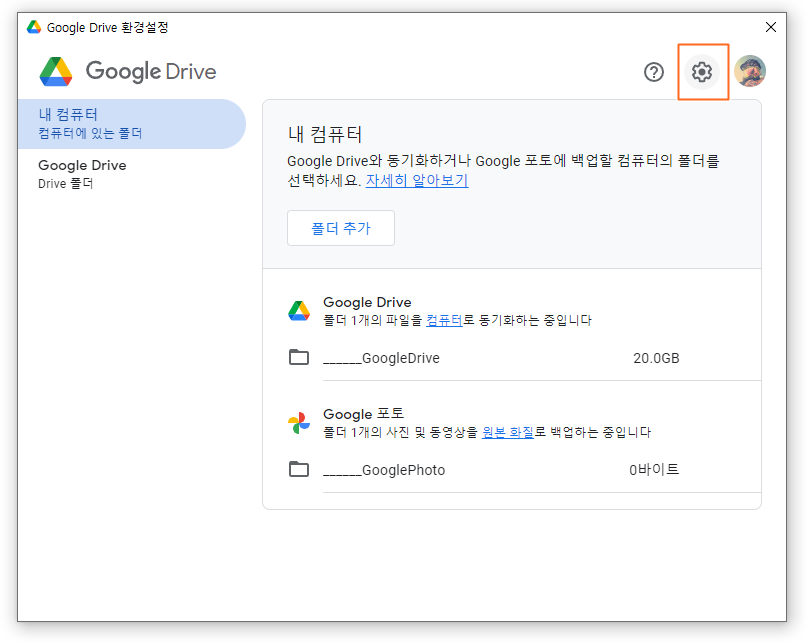
Task: Follow the 컴퓨터 link under Google Drive
Action: click(444, 320)
